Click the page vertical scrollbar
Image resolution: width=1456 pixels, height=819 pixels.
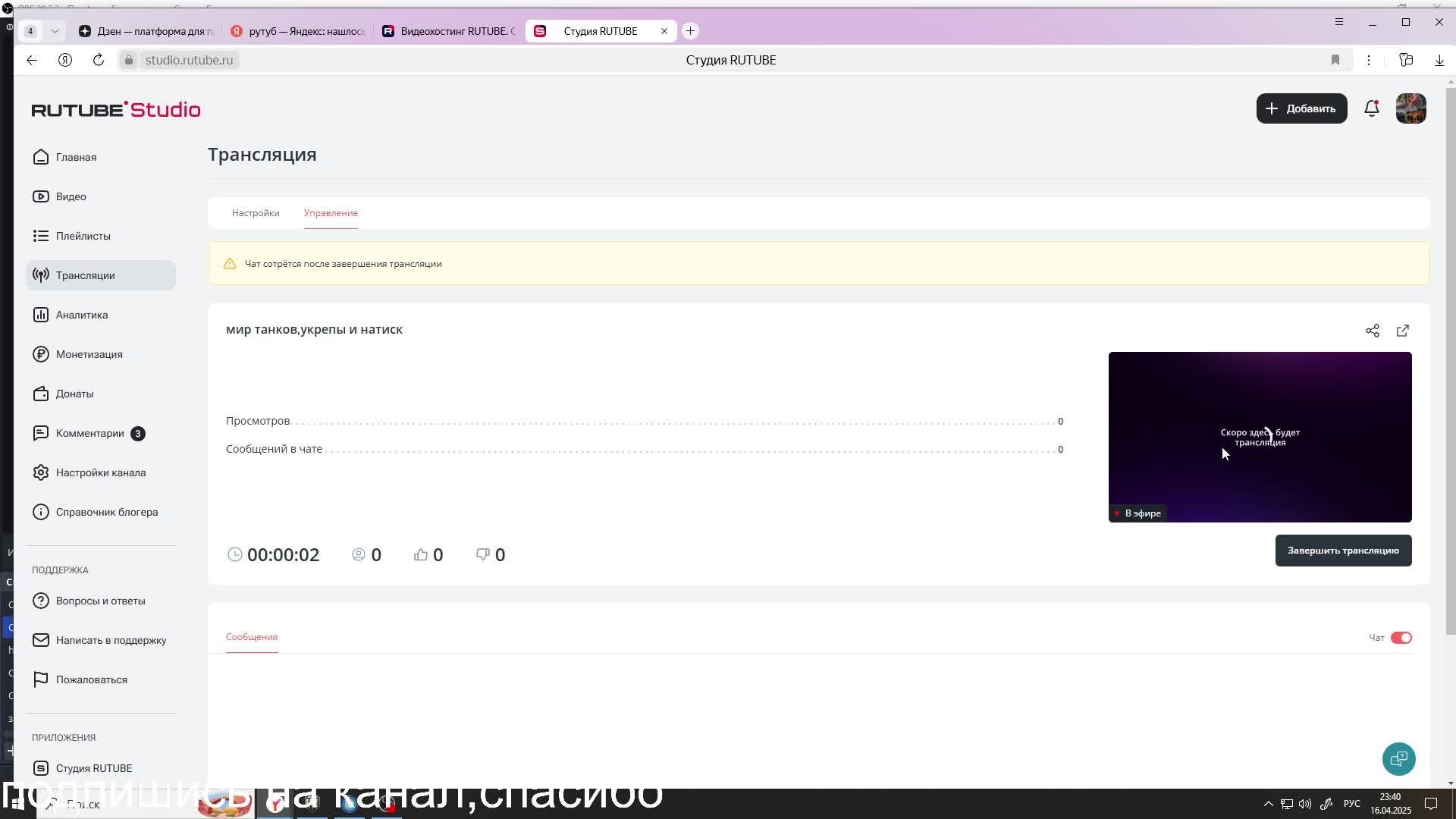point(1451,361)
